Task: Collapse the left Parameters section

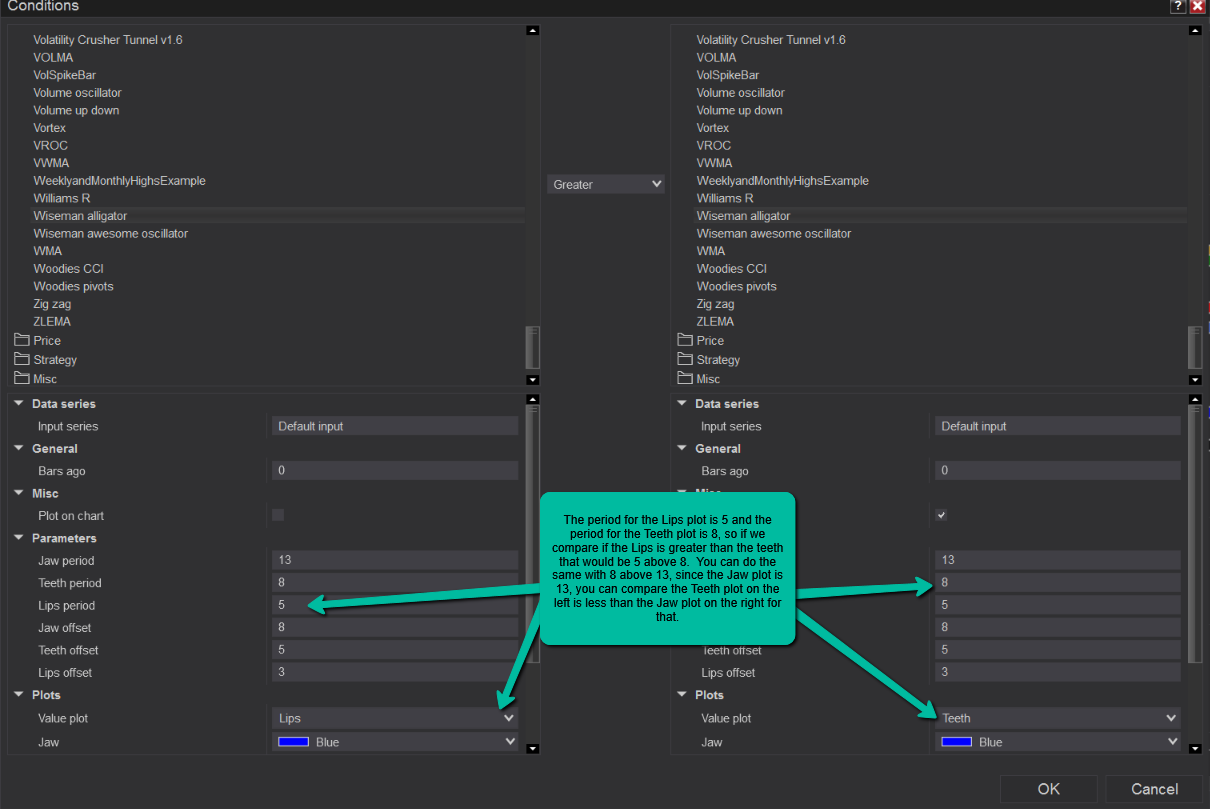Action: tap(18, 538)
